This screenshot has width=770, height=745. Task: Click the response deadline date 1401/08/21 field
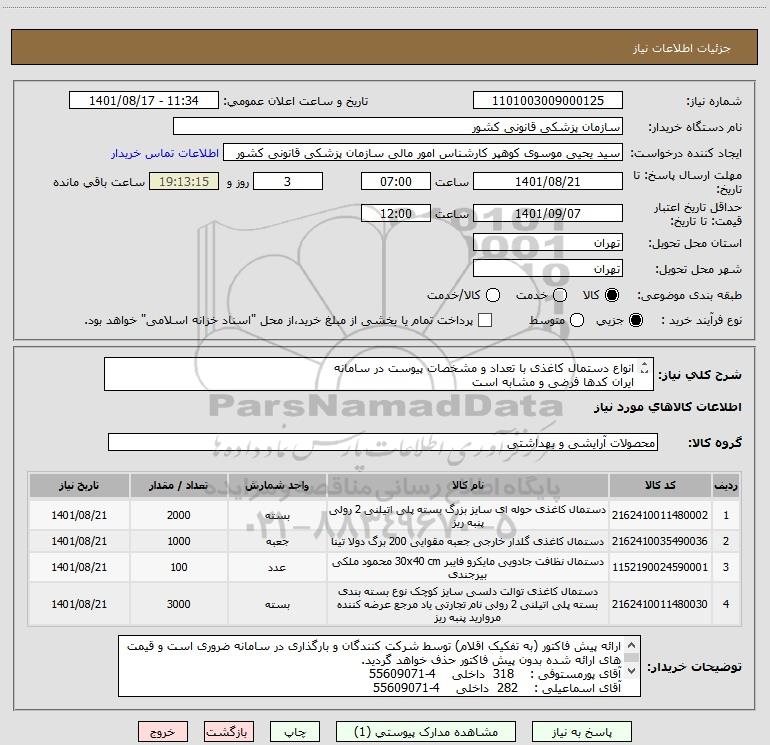548,182
